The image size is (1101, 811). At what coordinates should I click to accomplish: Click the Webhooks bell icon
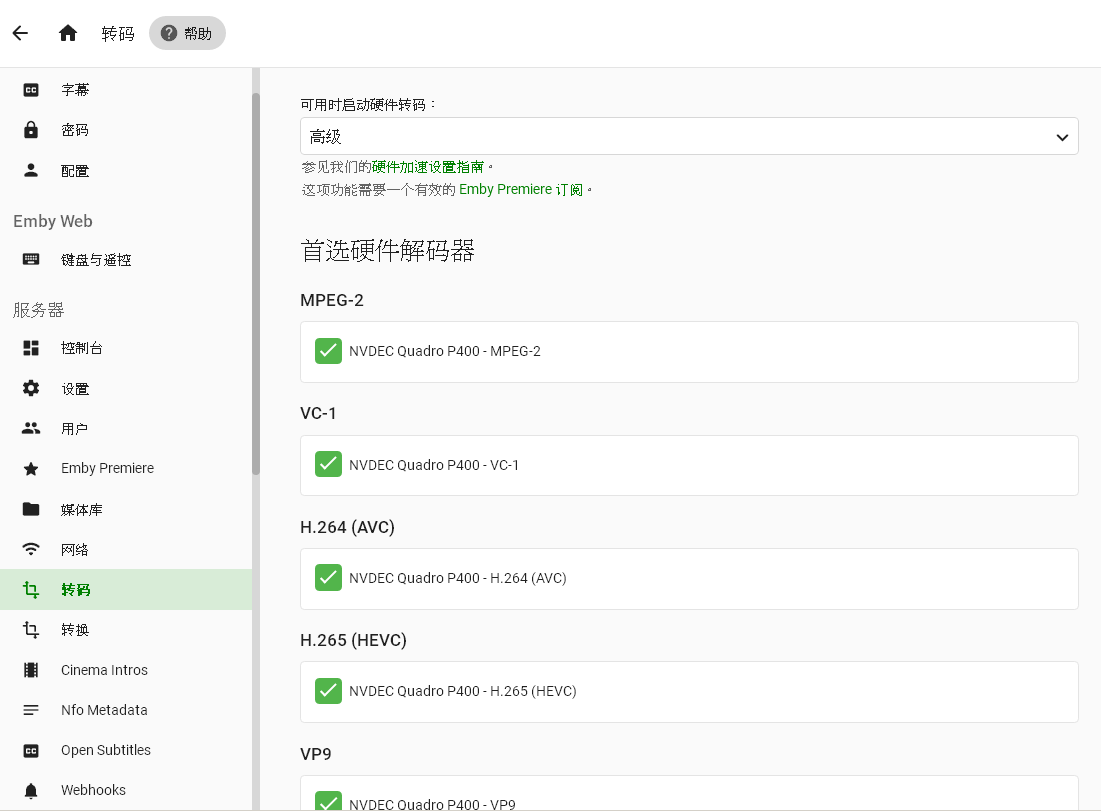pos(31,791)
